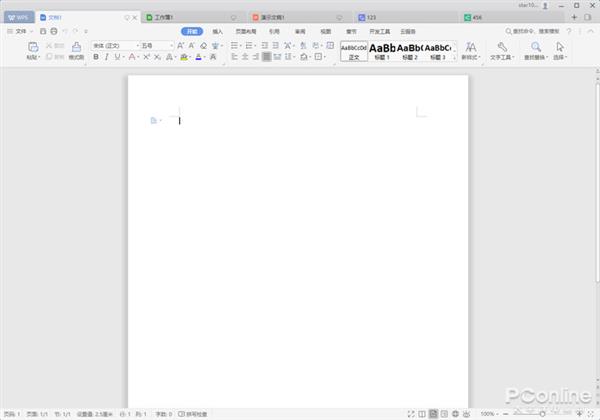This screenshot has width=600, height=420.
Task: Click the WPS home button
Action: 19,17
